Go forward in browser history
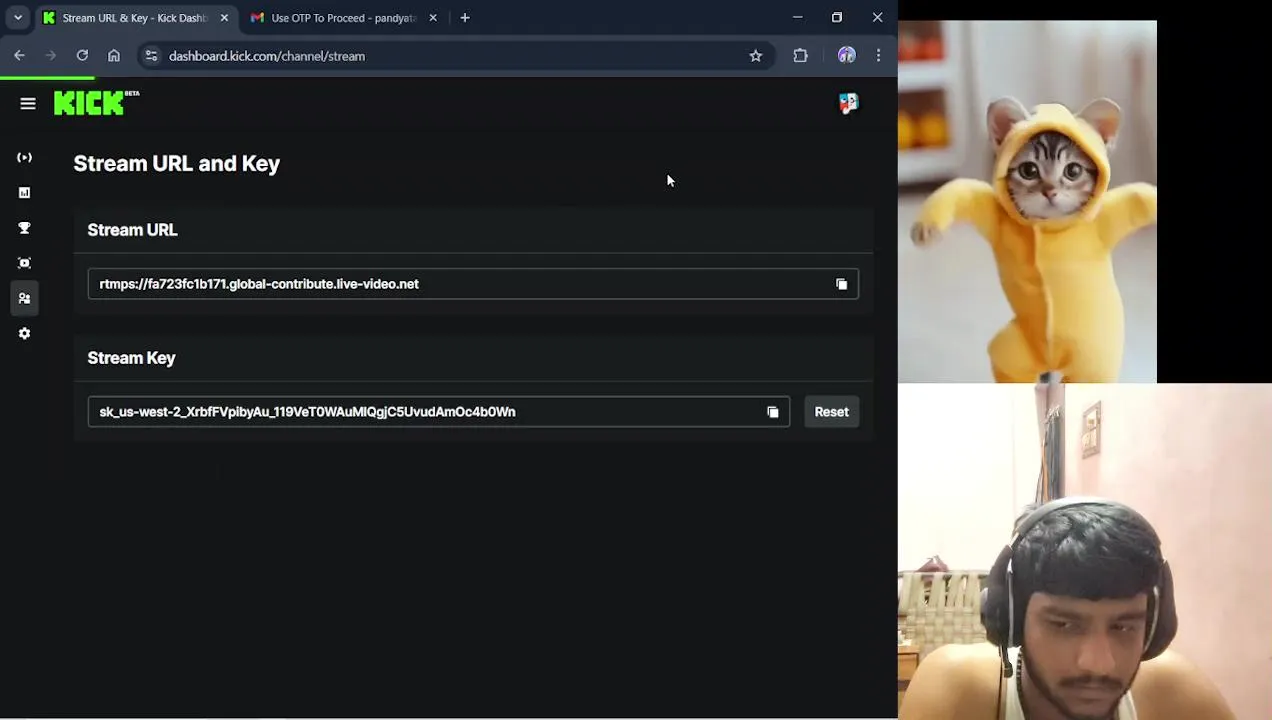1272x720 pixels. (x=50, y=56)
